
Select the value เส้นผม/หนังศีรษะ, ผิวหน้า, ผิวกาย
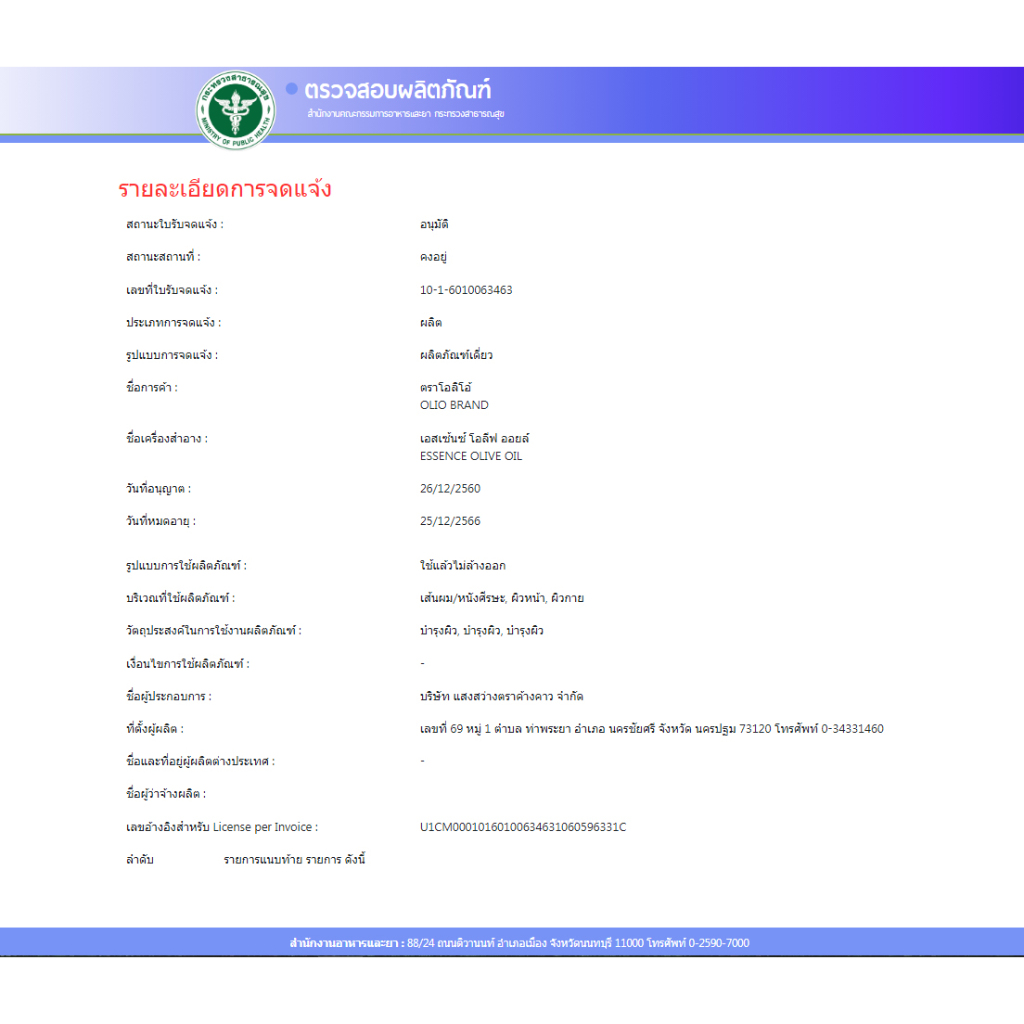click(502, 598)
